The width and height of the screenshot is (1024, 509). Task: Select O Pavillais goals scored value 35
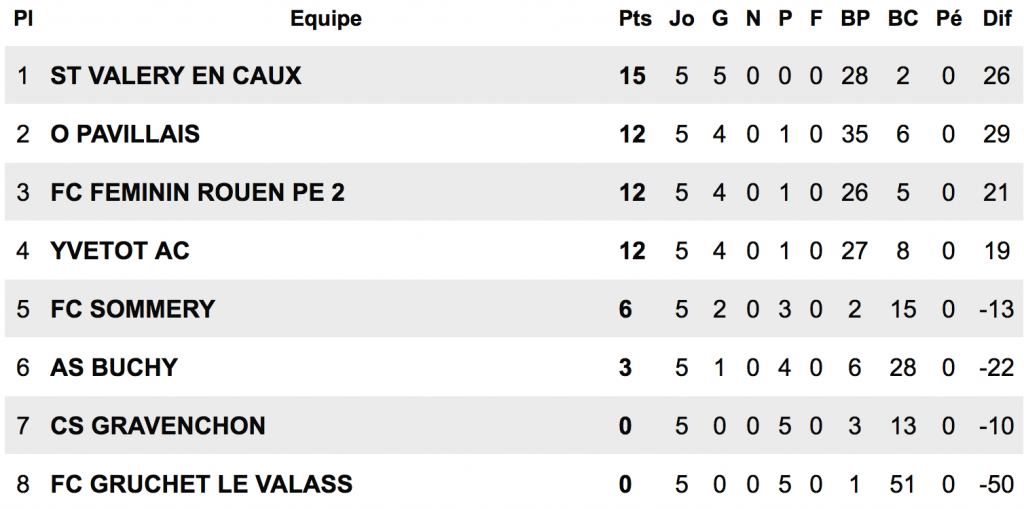point(855,135)
